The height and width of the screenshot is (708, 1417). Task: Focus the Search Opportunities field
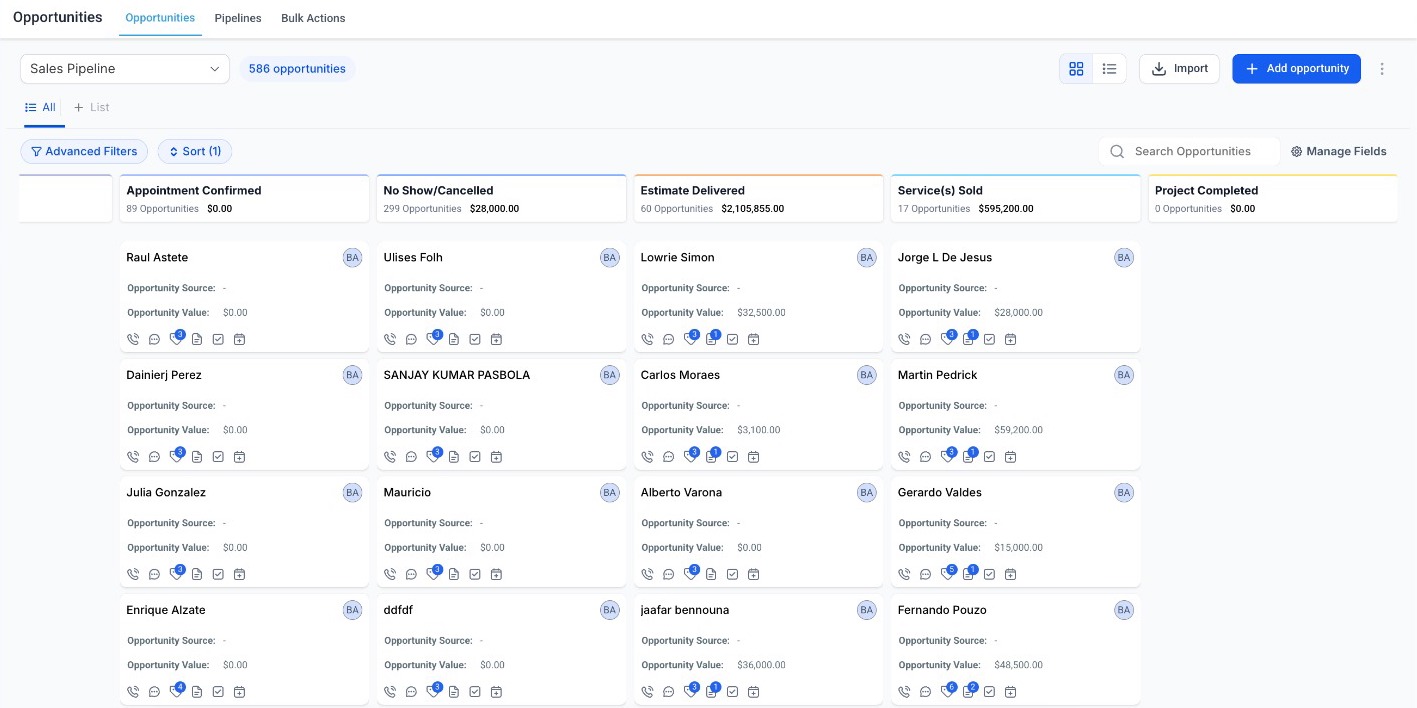click(1190, 152)
